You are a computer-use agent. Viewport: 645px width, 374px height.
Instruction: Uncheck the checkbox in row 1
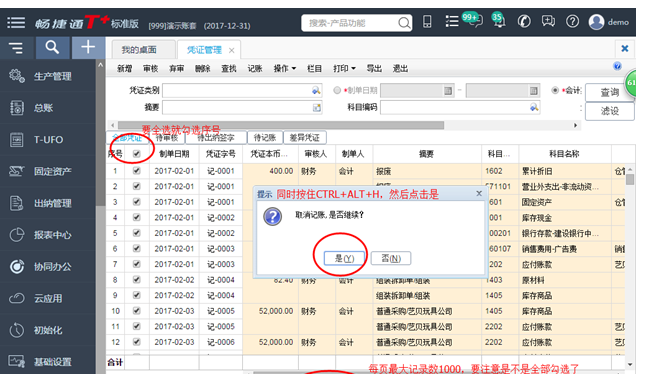(x=137, y=171)
